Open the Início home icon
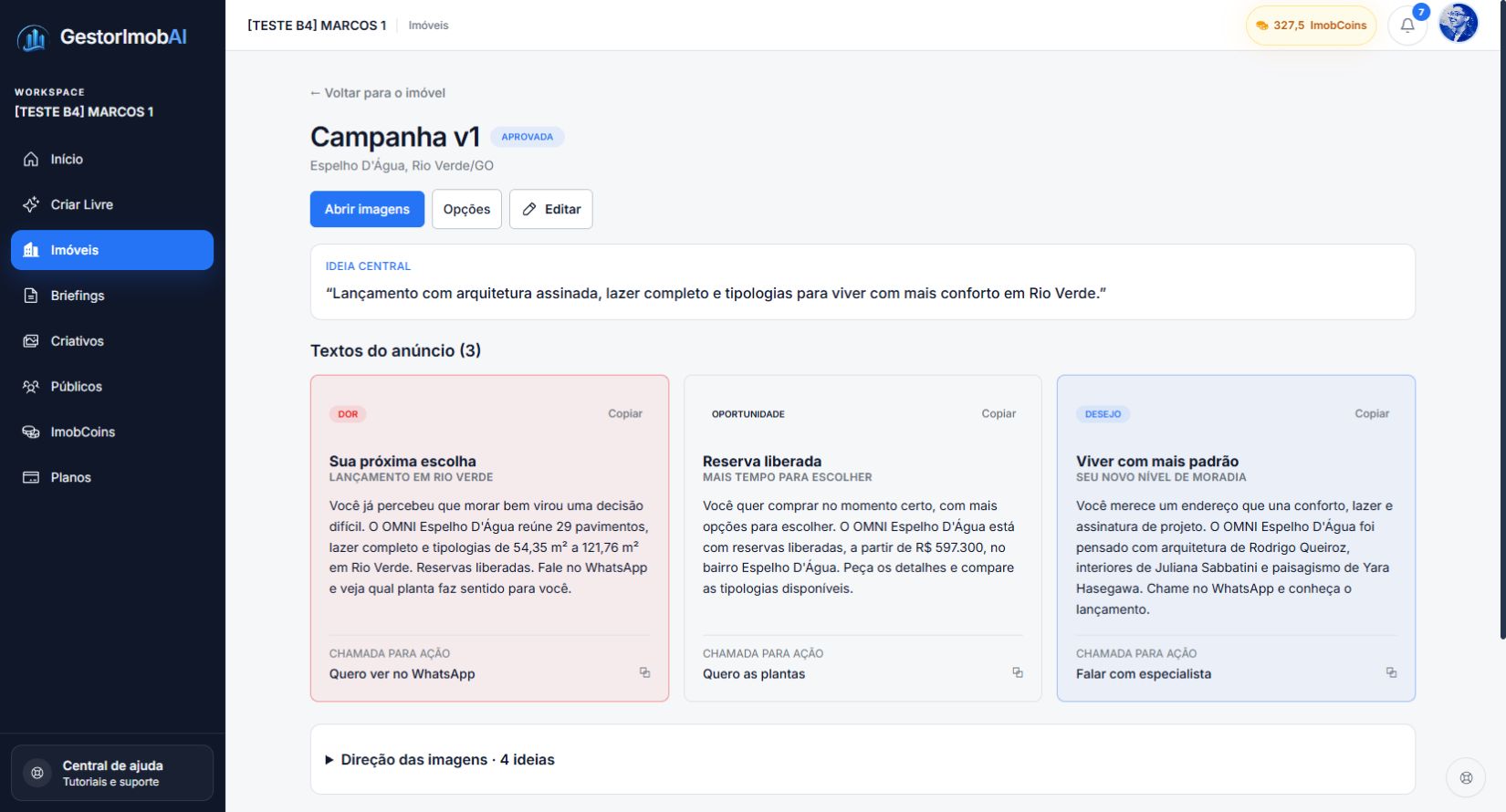This screenshot has width=1506, height=812. [31, 159]
